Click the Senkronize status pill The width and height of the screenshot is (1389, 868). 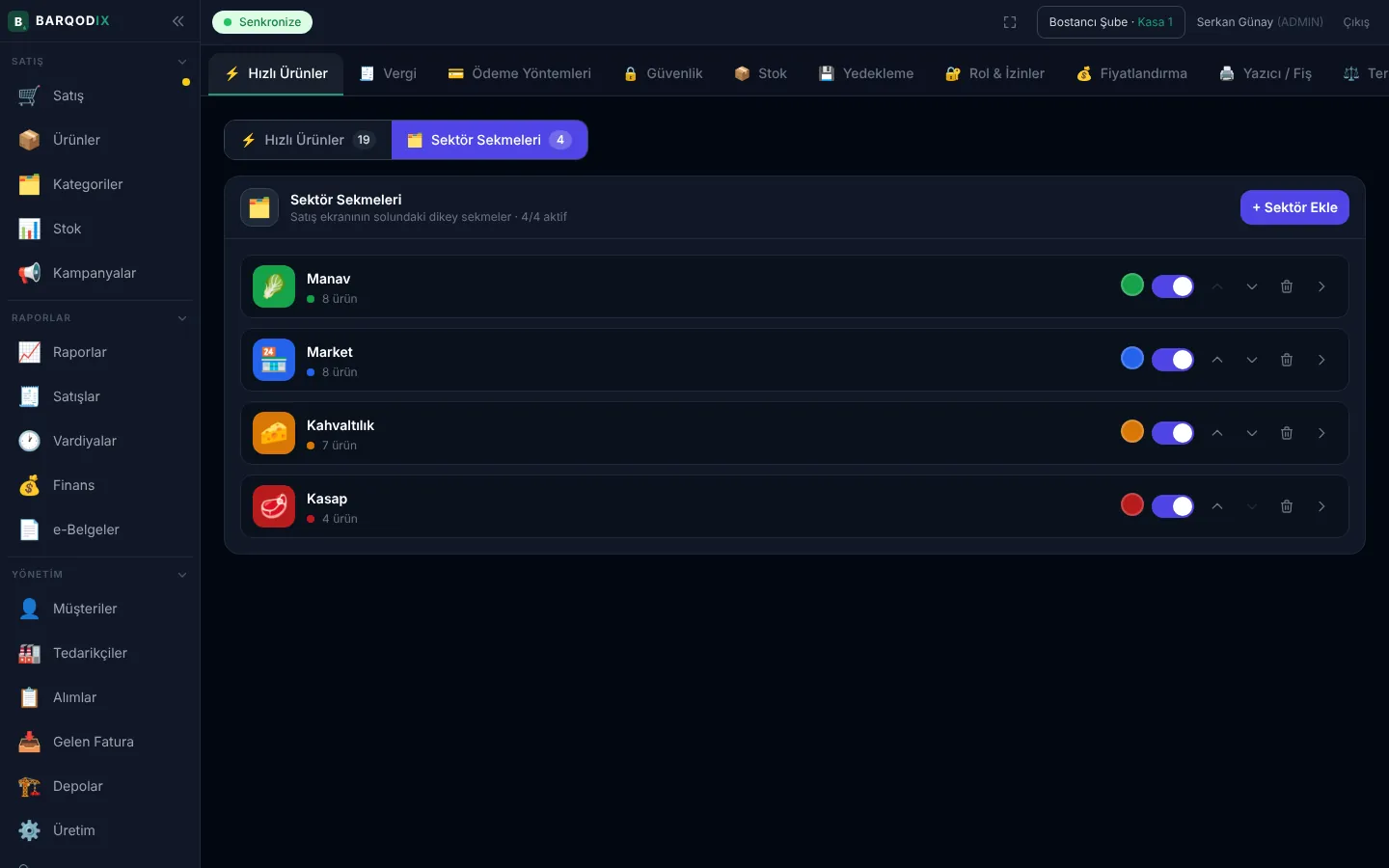pyautogui.click(x=262, y=22)
